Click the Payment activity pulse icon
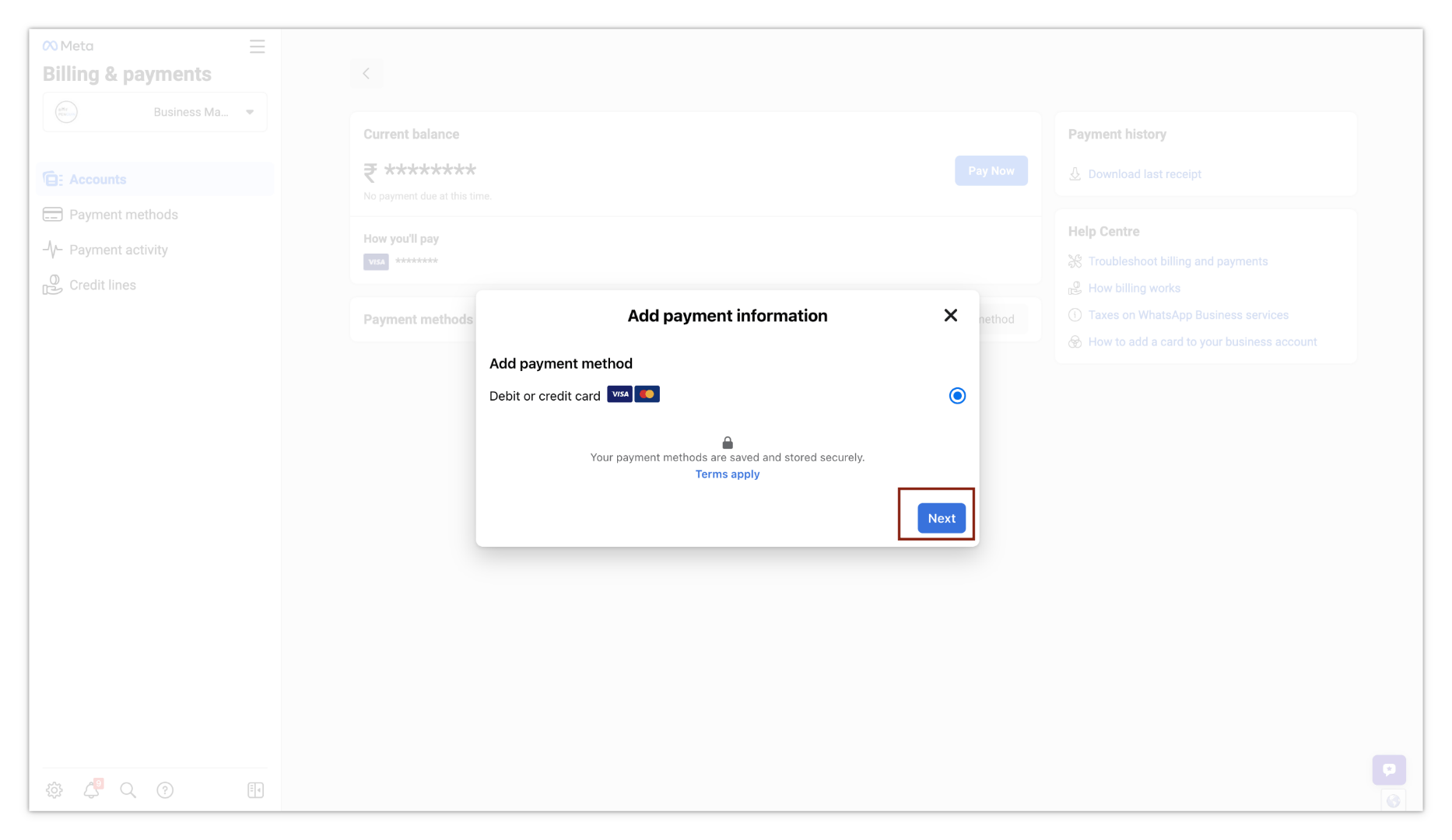Screen dimensions: 1452x840 tap(52, 250)
